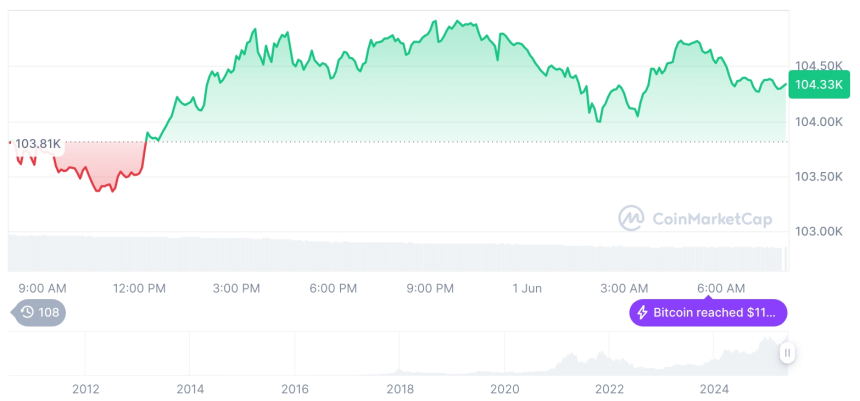The image size is (860, 401).
Task: Click the 103.81K opening price label
Action: 38,144
